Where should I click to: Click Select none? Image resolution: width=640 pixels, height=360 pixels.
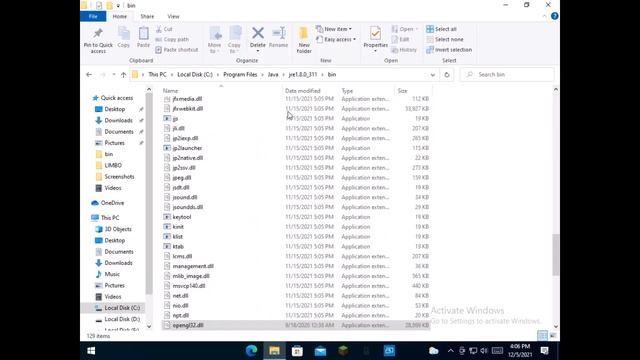[x=445, y=40]
